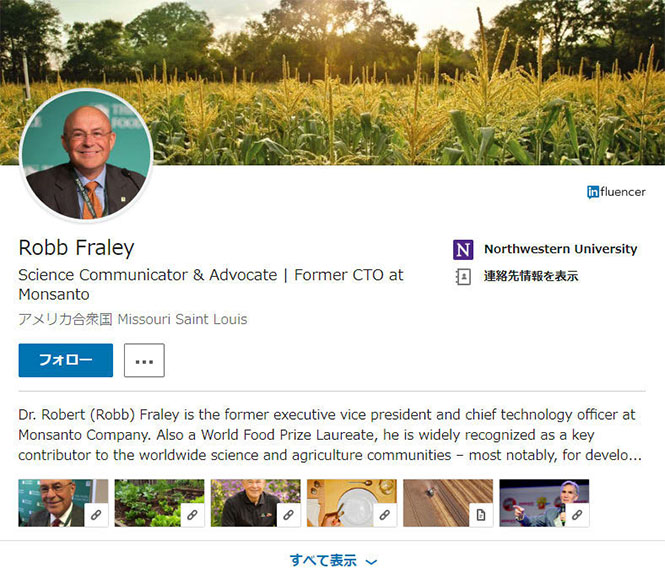Viewport: 665px width, 579px height.
Task: Open link icon on first media thumbnail
Action: [x=96, y=515]
